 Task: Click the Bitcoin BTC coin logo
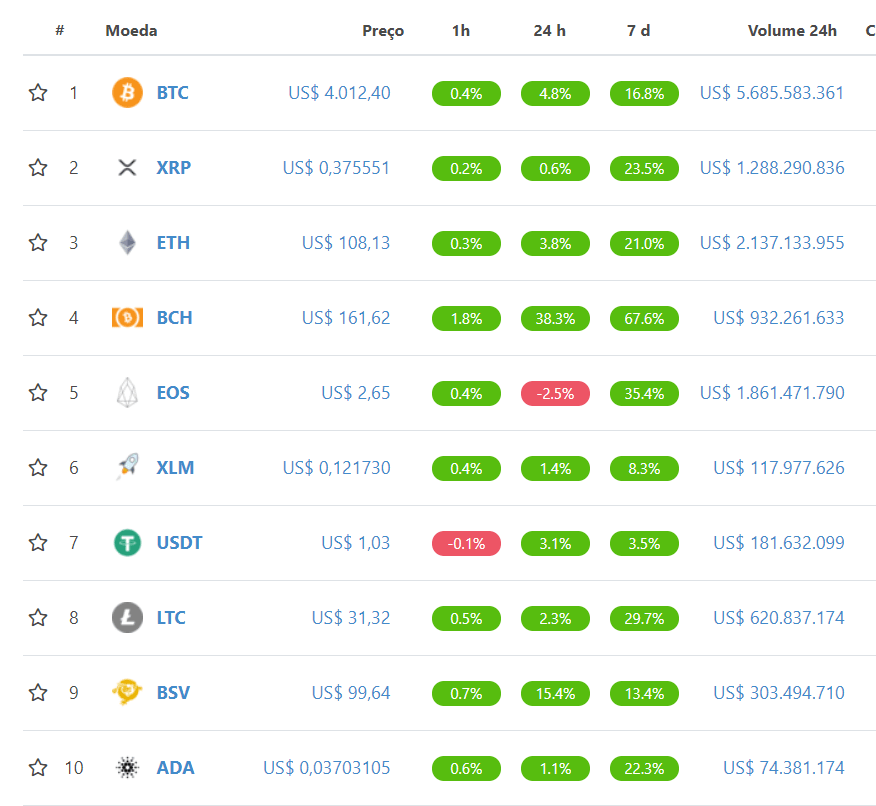[127, 93]
